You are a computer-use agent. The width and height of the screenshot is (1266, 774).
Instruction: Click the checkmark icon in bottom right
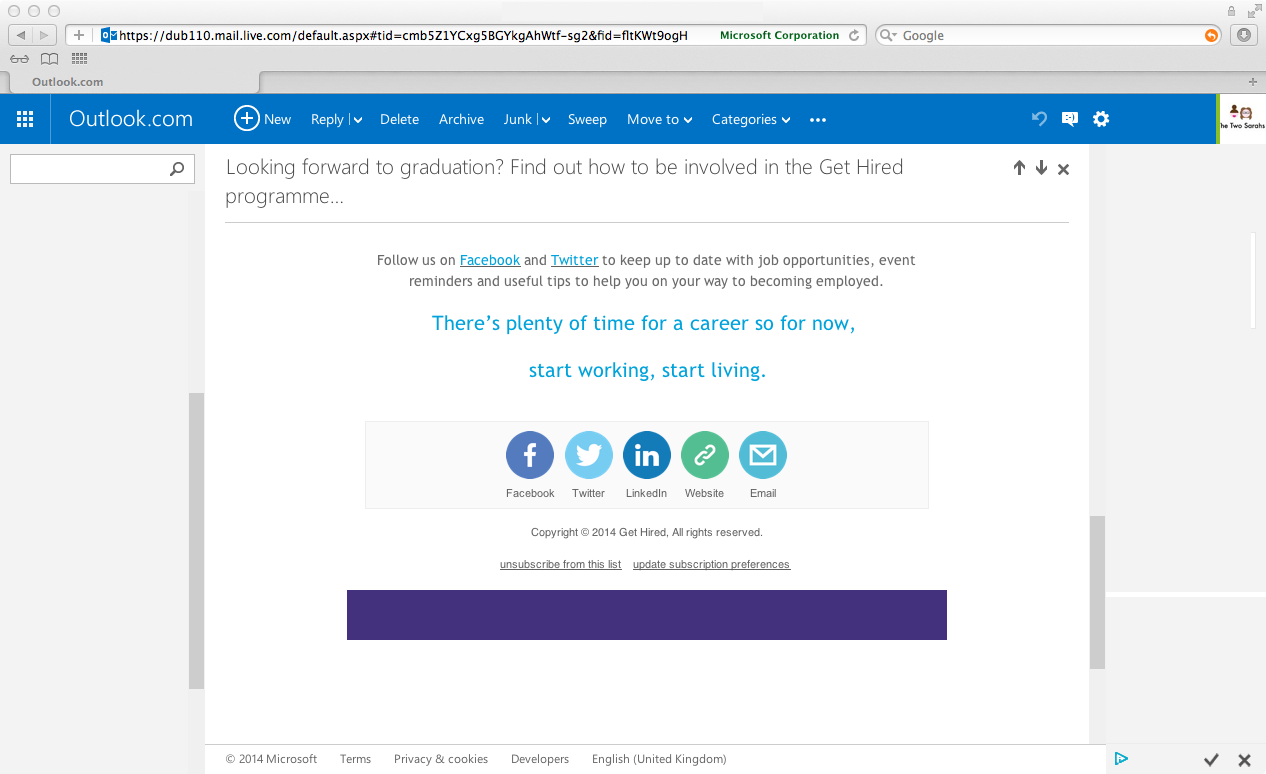(x=1211, y=760)
